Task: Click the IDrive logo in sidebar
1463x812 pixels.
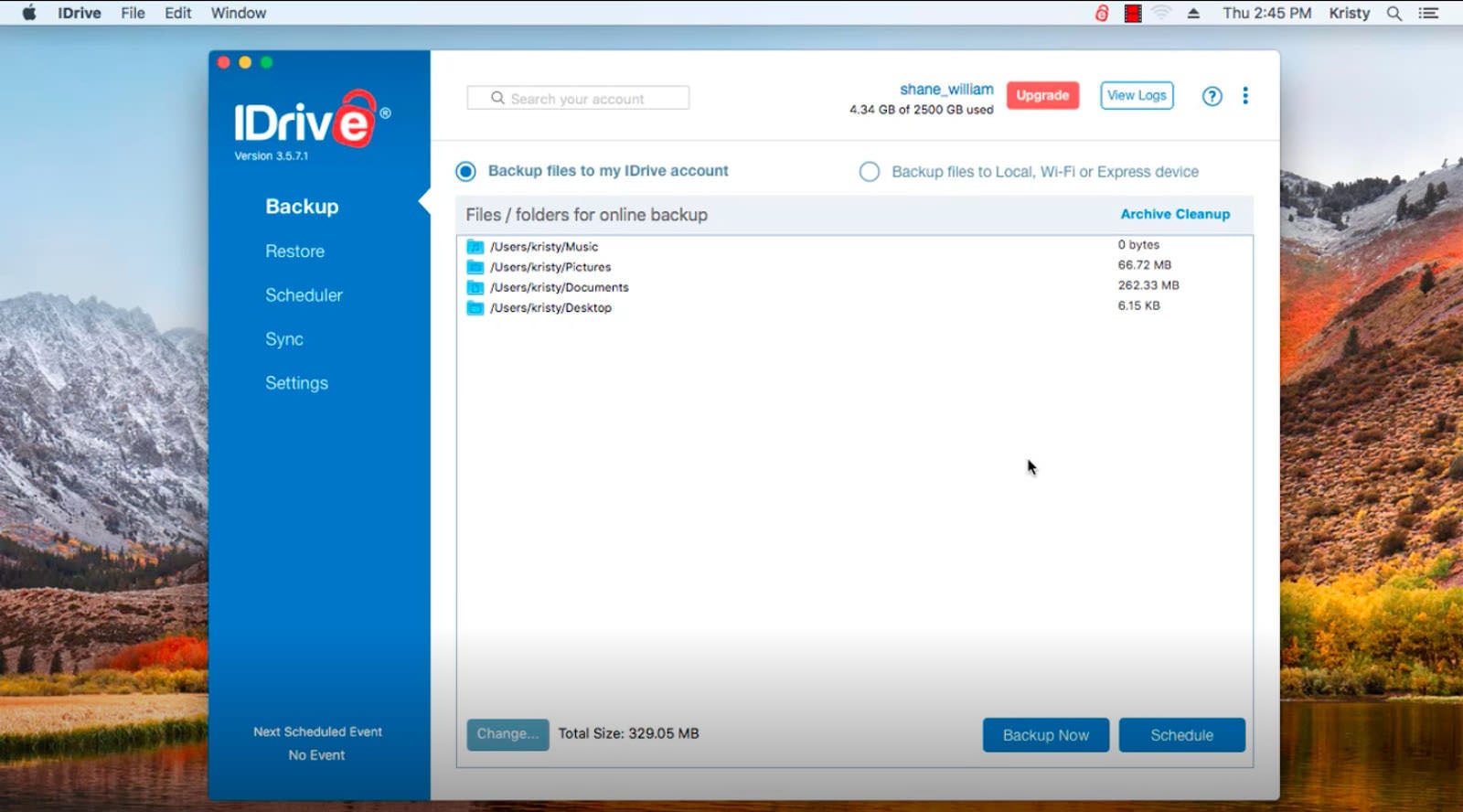Action: [x=312, y=119]
